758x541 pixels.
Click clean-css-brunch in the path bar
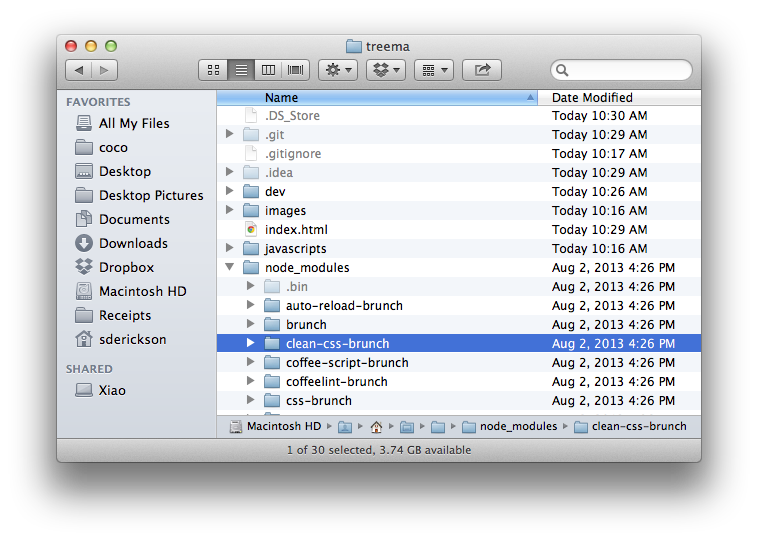pyautogui.click(x=630, y=426)
